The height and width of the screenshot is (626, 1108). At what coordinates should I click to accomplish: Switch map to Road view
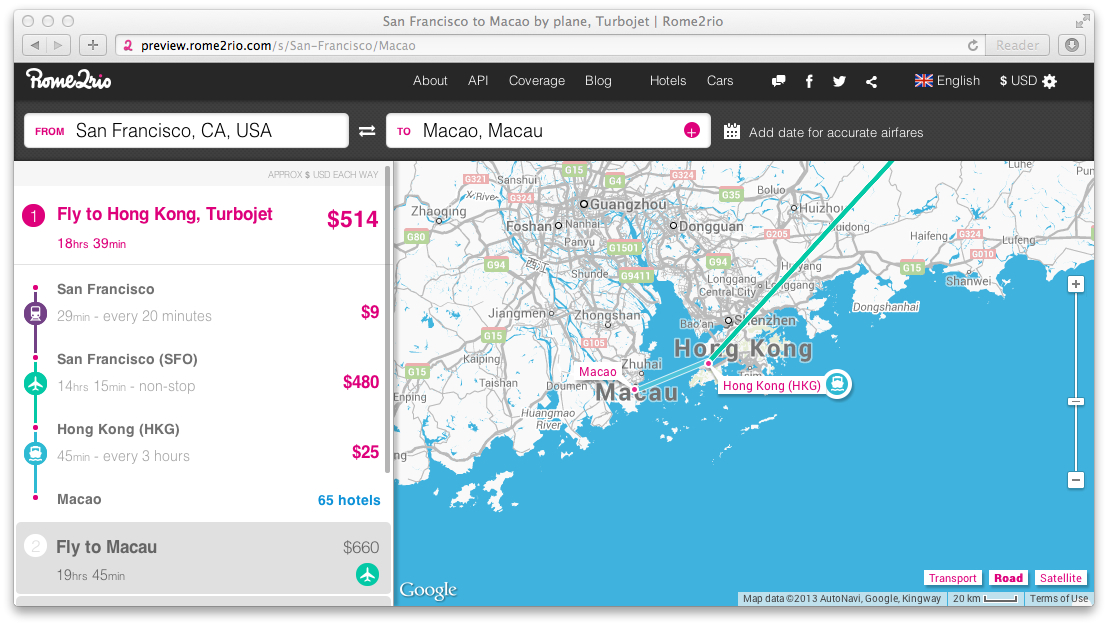[1008, 578]
